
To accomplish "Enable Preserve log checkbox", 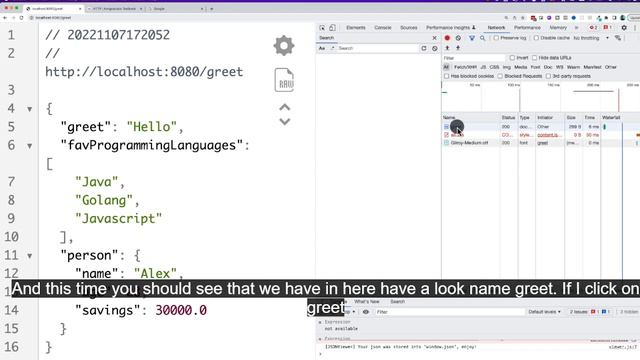I will 496,38.
